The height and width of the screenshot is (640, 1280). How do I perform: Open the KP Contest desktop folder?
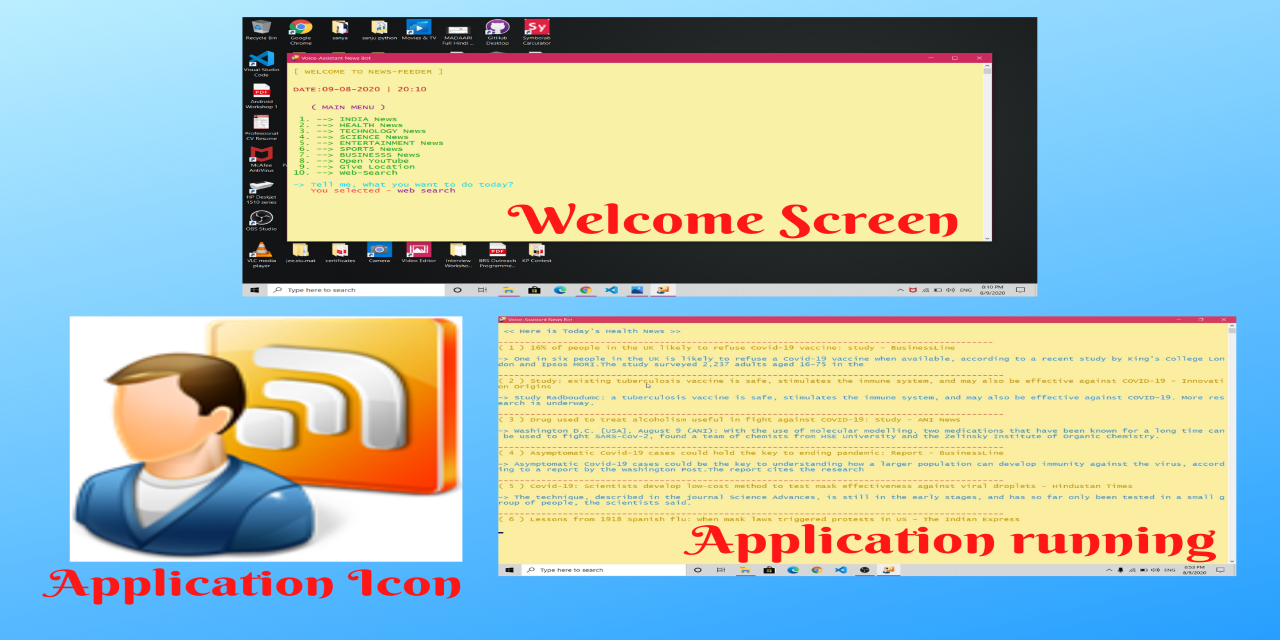tap(537, 253)
